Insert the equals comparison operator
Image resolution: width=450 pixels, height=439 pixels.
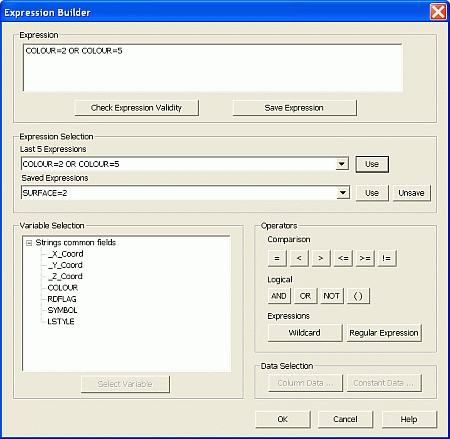(x=277, y=258)
